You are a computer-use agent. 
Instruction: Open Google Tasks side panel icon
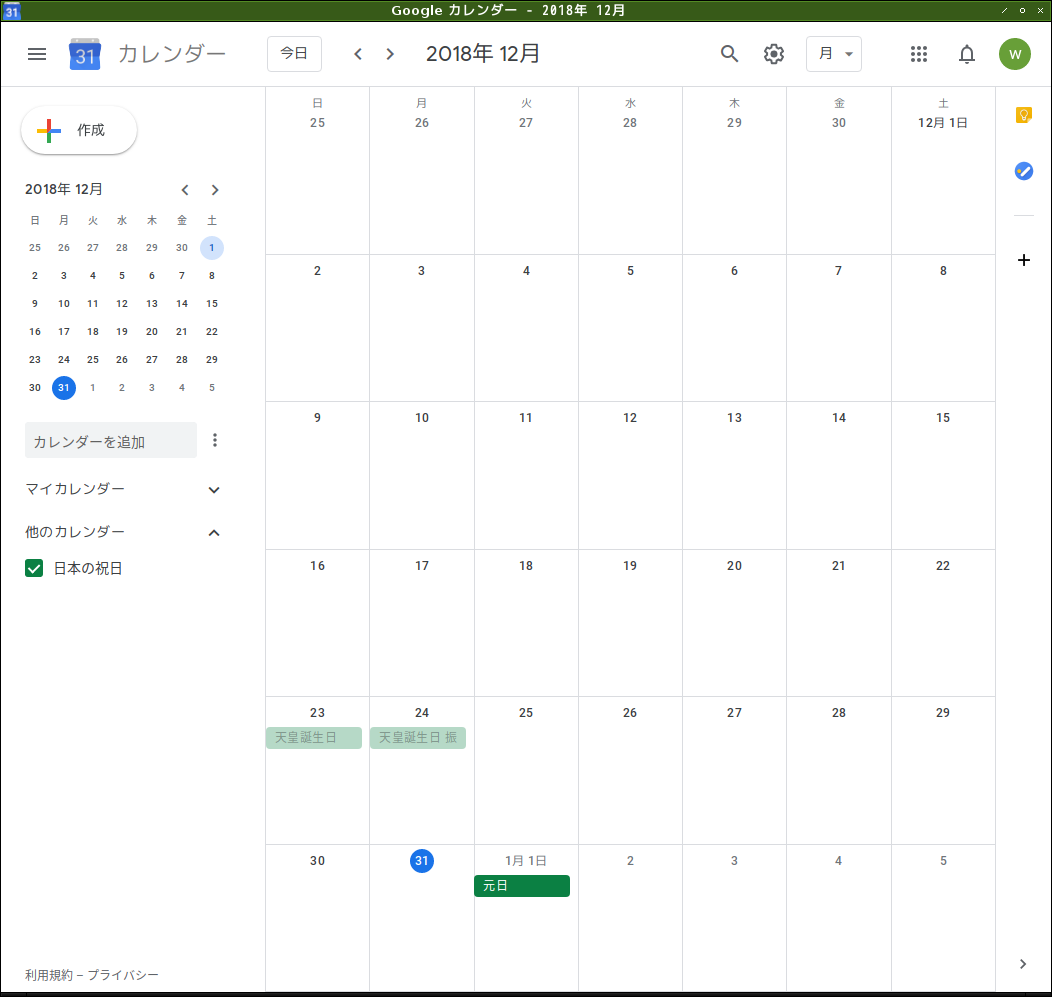(x=1023, y=171)
